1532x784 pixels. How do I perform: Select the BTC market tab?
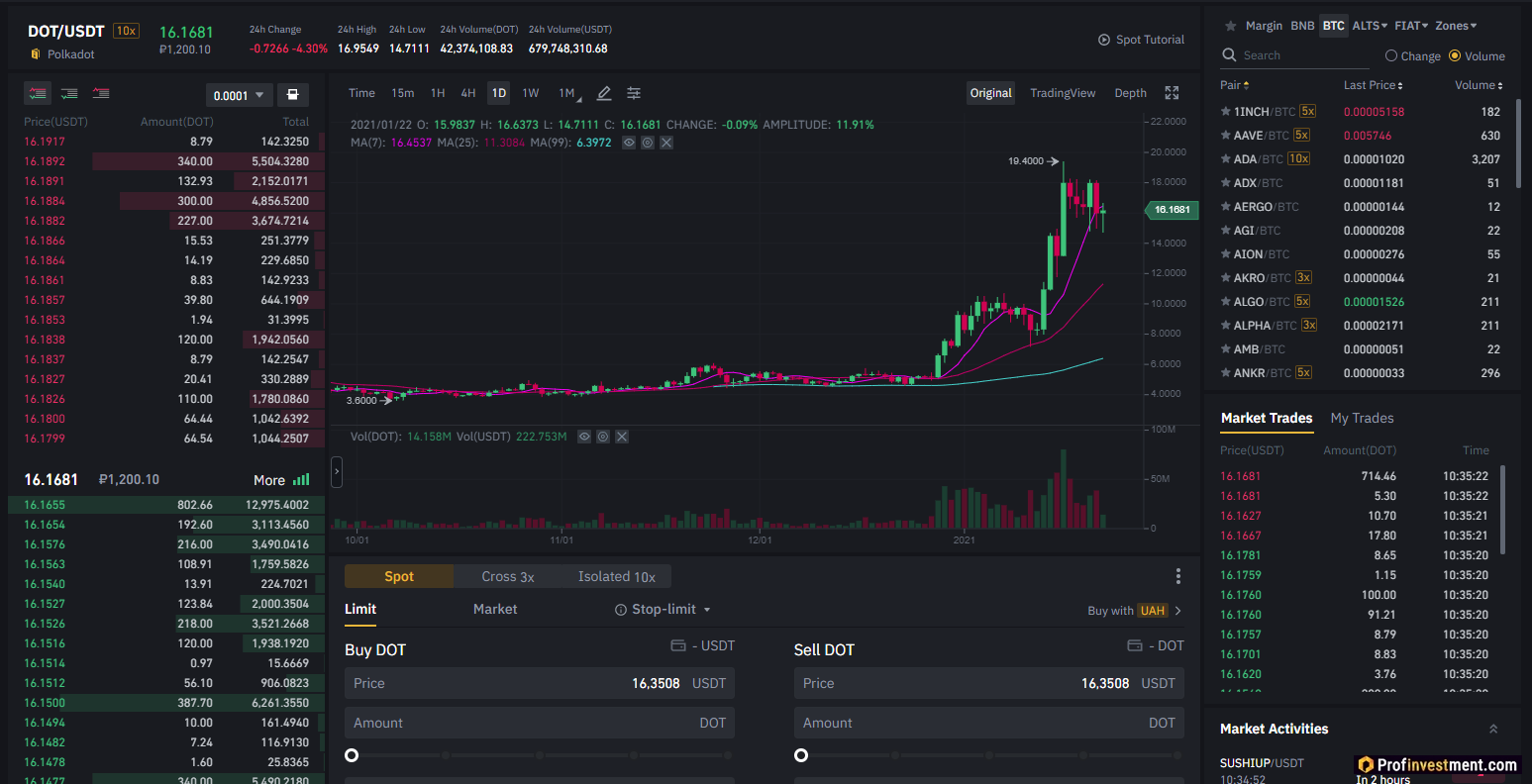1334,26
